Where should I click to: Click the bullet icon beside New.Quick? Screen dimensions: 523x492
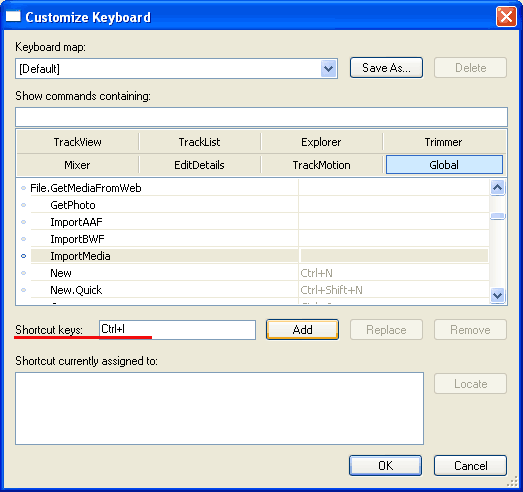[x=23, y=290]
